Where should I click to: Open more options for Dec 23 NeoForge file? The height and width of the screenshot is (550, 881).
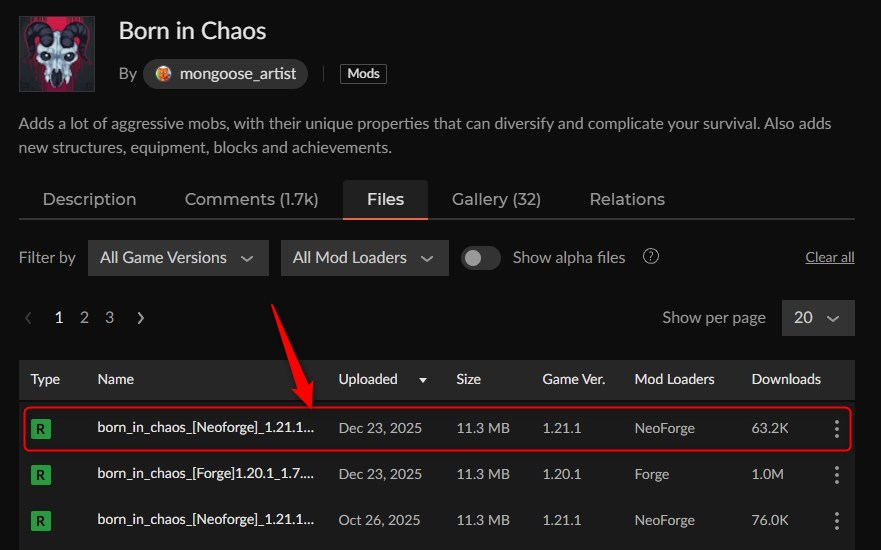click(x=837, y=429)
